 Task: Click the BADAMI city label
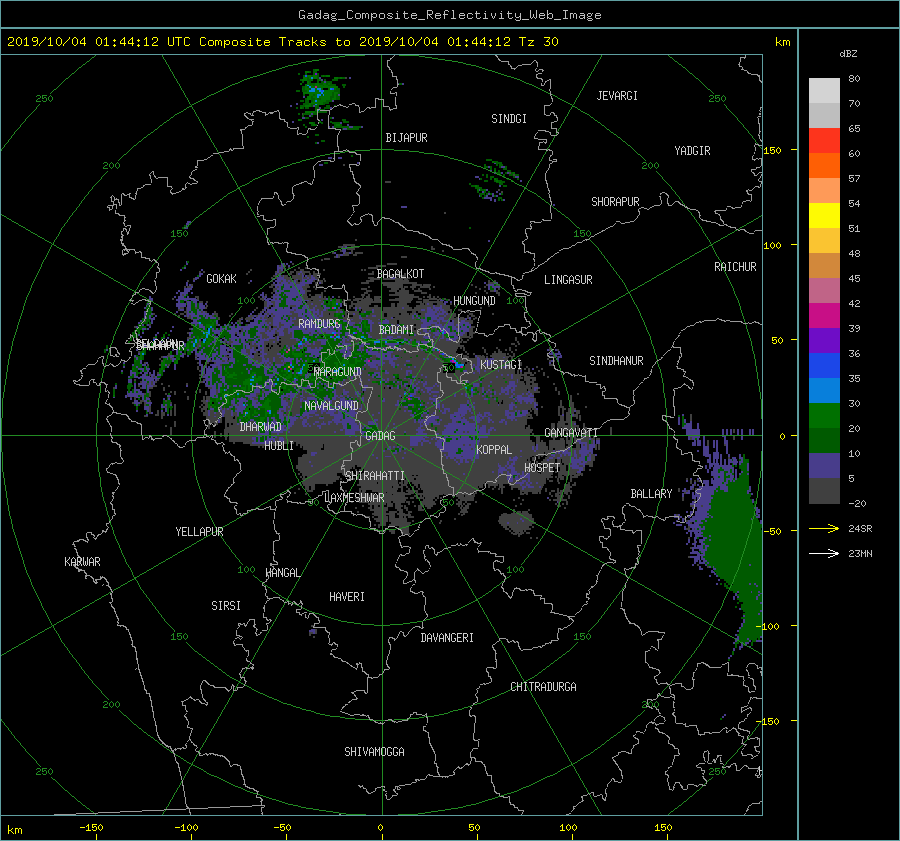(x=396, y=330)
